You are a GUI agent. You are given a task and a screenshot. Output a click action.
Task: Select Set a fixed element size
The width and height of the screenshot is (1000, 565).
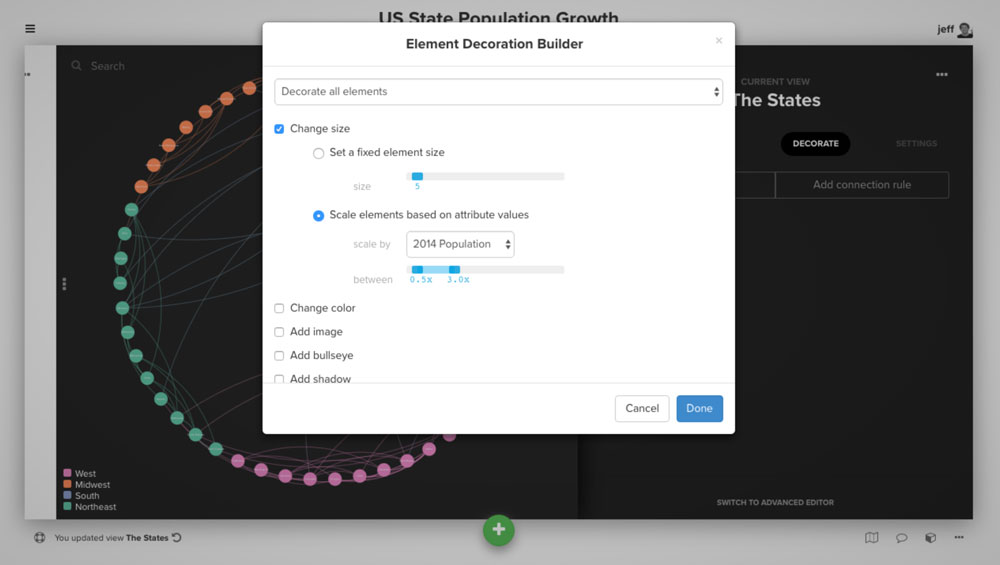[319, 153]
